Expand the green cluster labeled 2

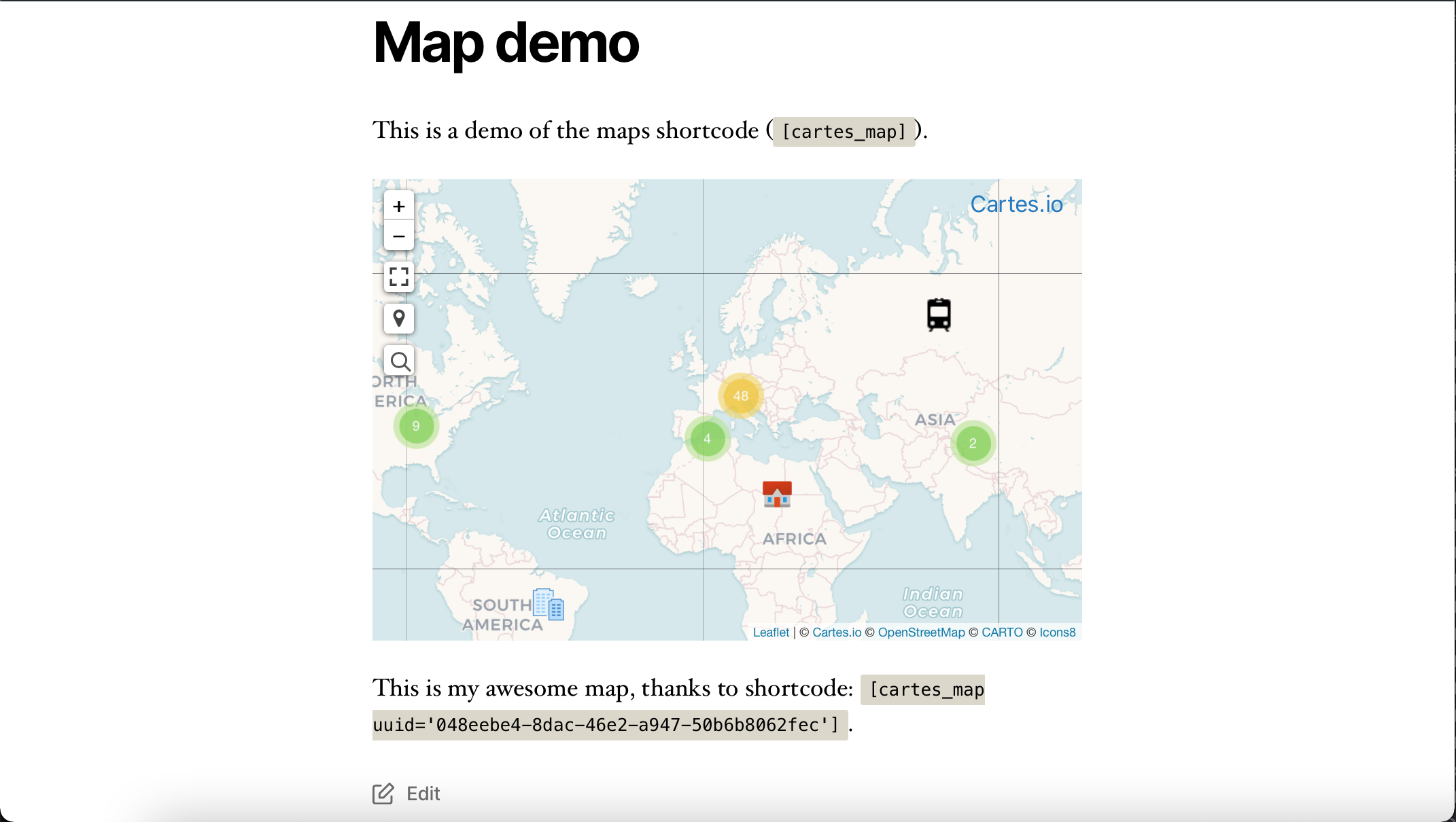click(973, 443)
